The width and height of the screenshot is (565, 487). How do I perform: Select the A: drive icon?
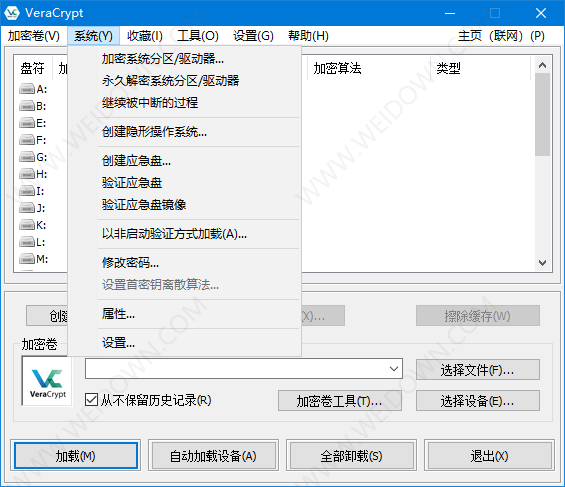27,89
